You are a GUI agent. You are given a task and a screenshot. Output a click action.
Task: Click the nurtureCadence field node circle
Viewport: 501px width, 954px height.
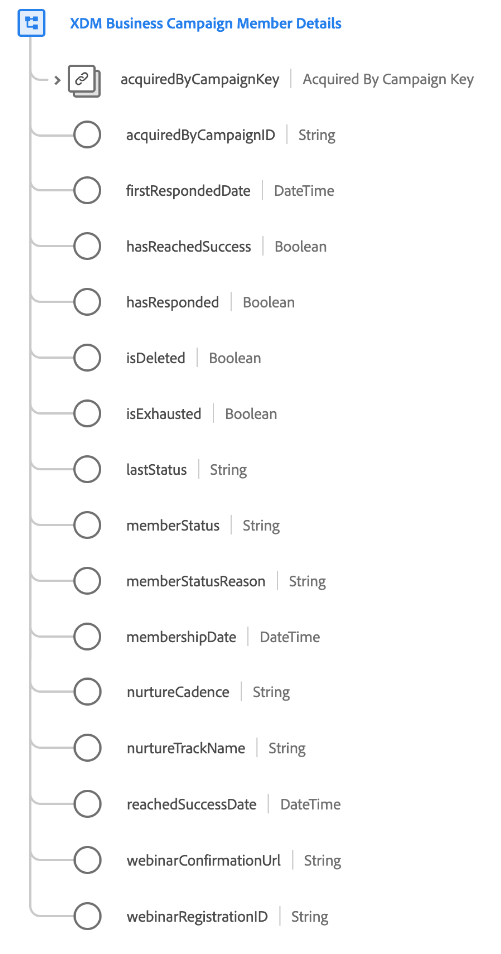(87, 692)
